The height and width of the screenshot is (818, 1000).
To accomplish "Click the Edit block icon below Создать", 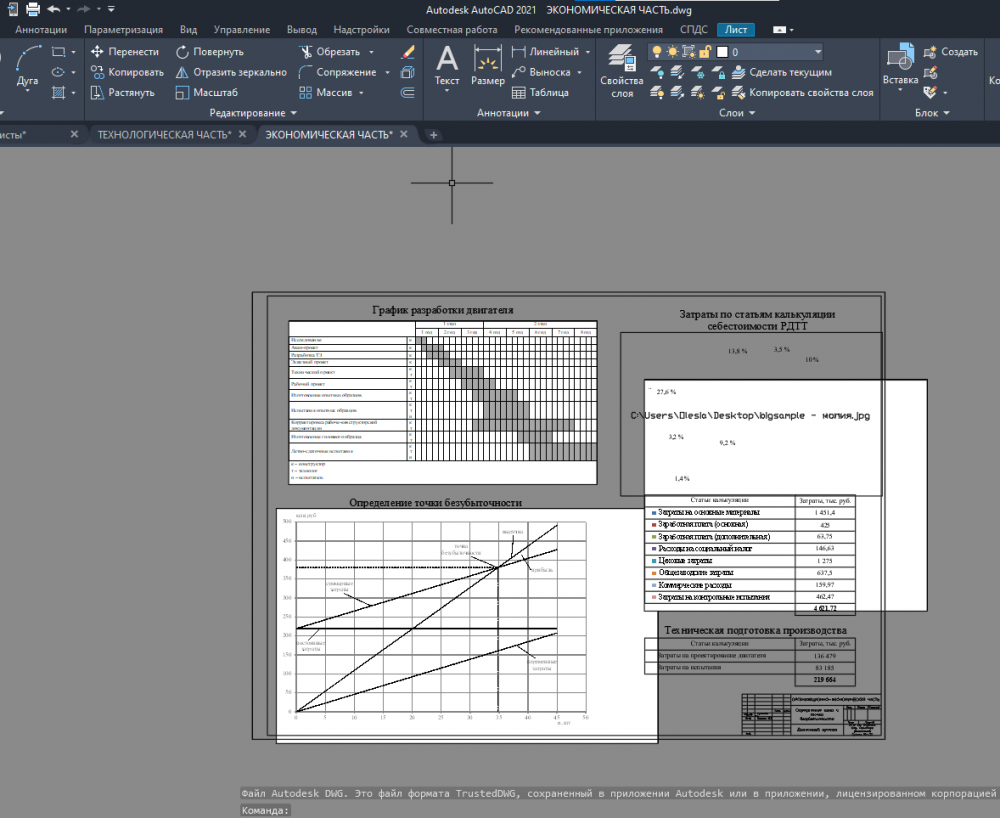I will tap(930, 72).
